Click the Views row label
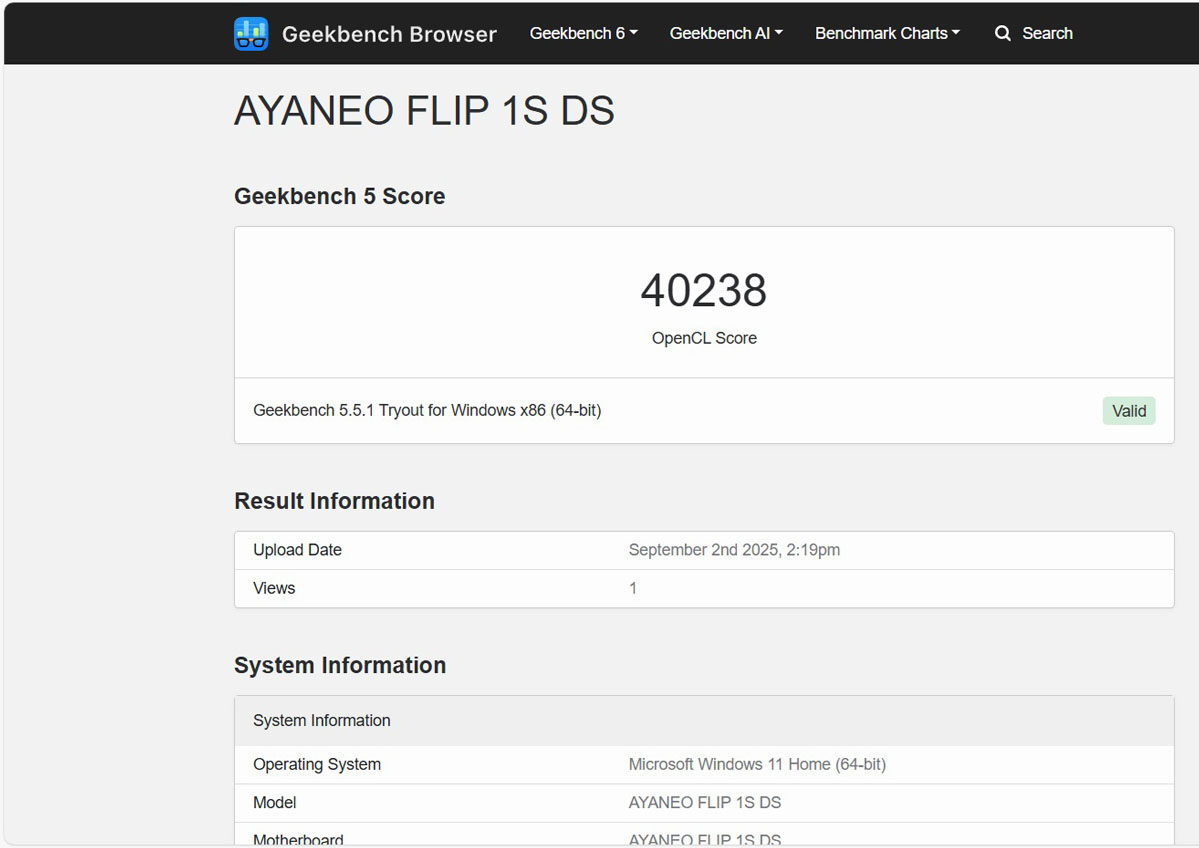This screenshot has height=848, width=1199. (x=274, y=588)
